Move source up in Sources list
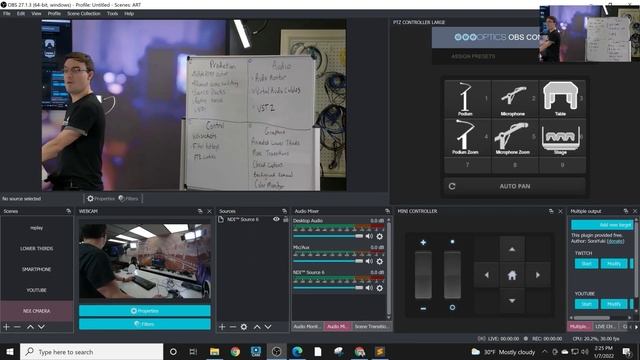This screenshot has width=640, height=360. [257, 327]
